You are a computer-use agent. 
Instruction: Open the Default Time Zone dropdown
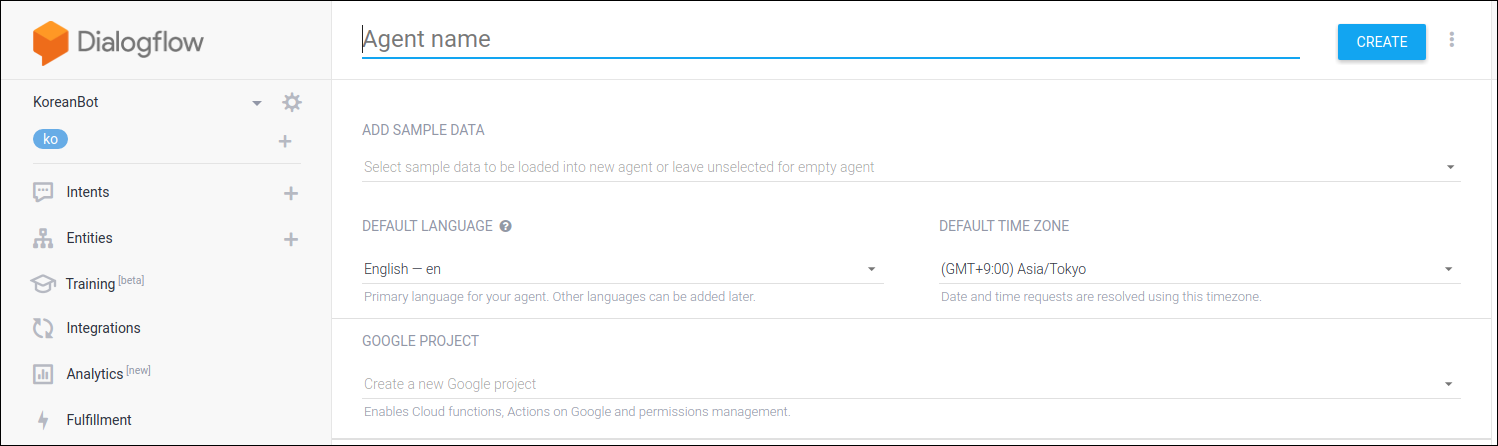coord(1199,269)
